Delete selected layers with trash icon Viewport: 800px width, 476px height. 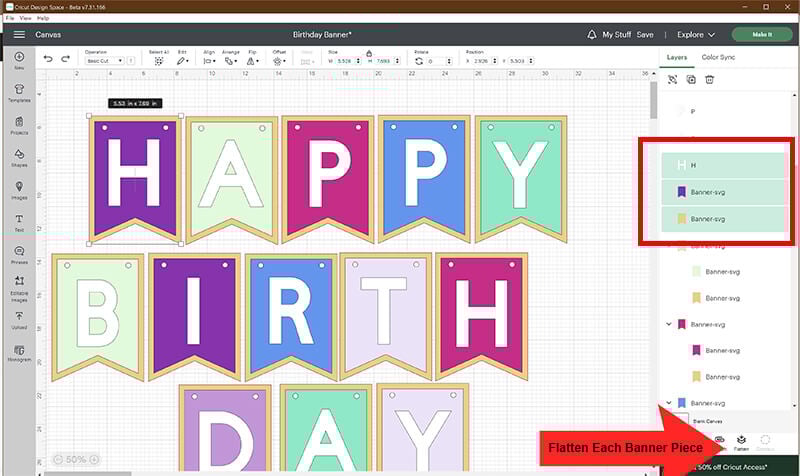tap(709, 80)
